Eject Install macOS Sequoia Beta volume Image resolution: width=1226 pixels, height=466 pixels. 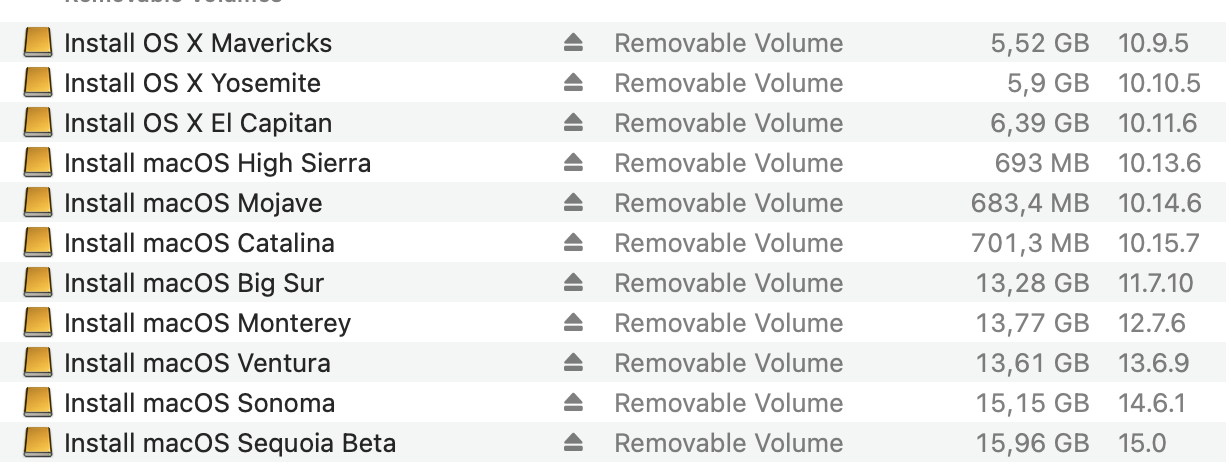572,443
